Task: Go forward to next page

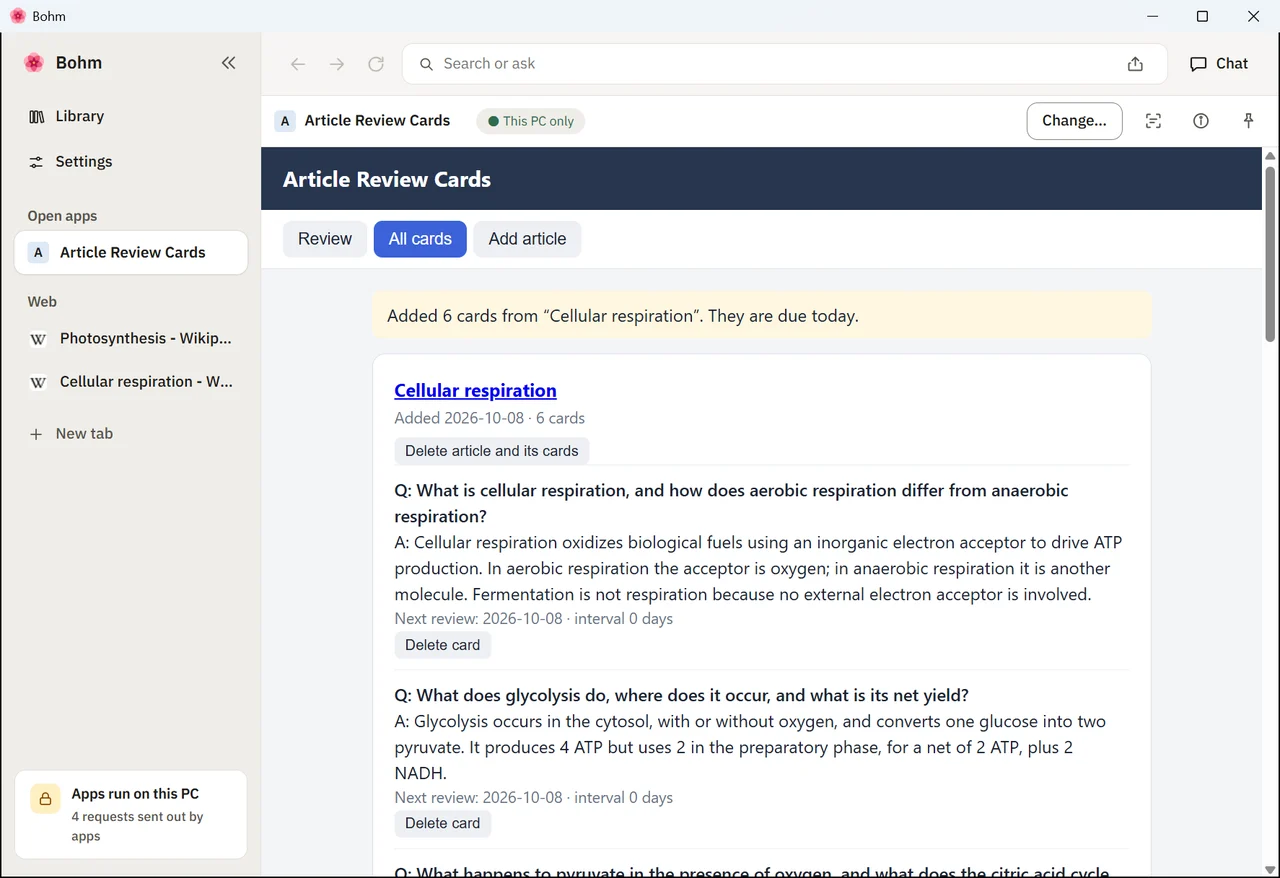Action: (x=337, y=64)
